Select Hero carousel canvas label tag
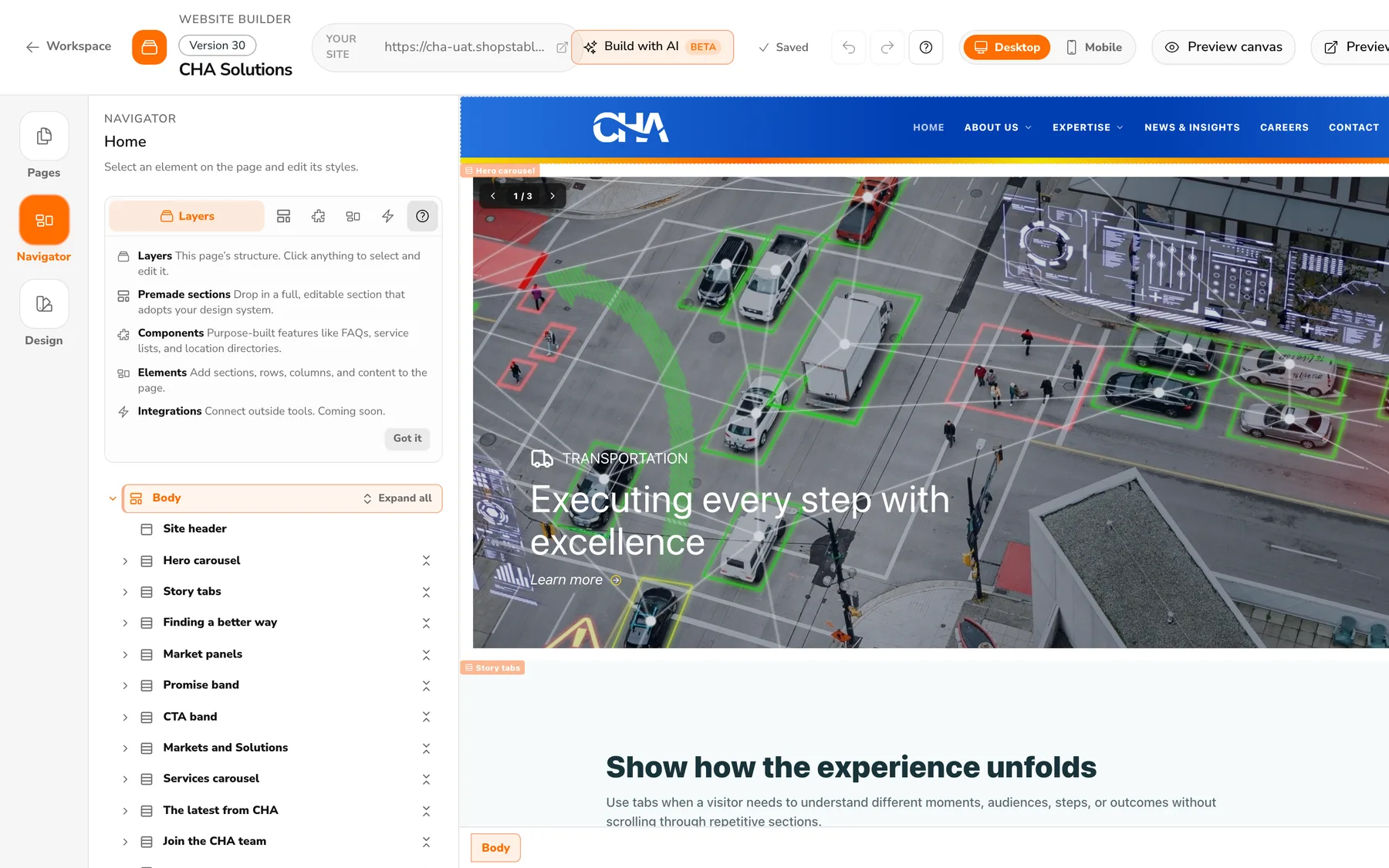The height and width of the screenshot is (868, 1389). [x=500, y=171]
